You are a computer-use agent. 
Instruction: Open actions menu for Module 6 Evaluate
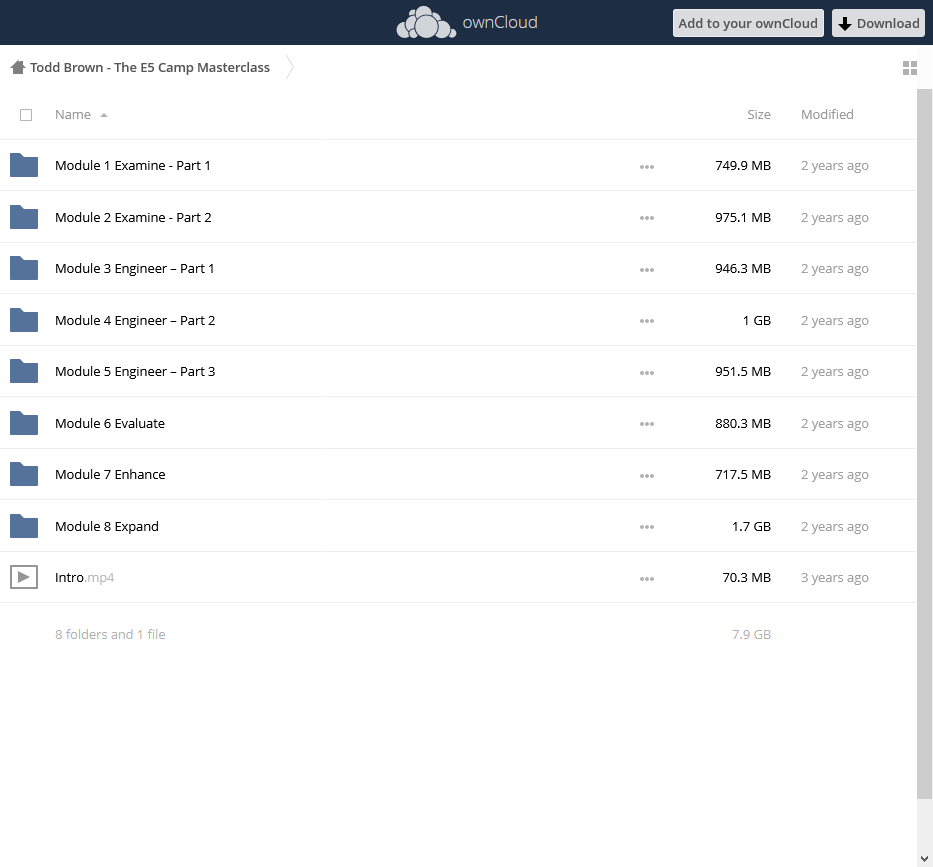(x=647, y=424)
